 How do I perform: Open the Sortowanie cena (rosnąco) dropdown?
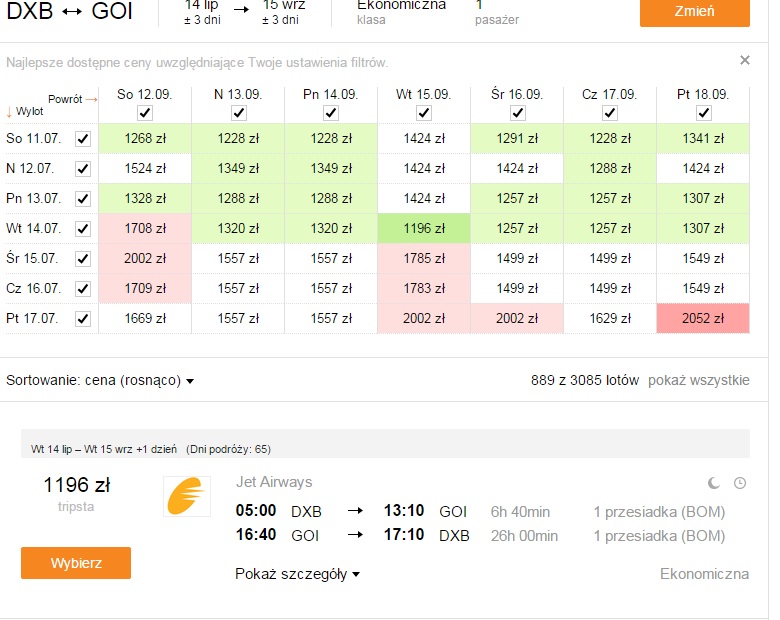click(x=99, y=381)
